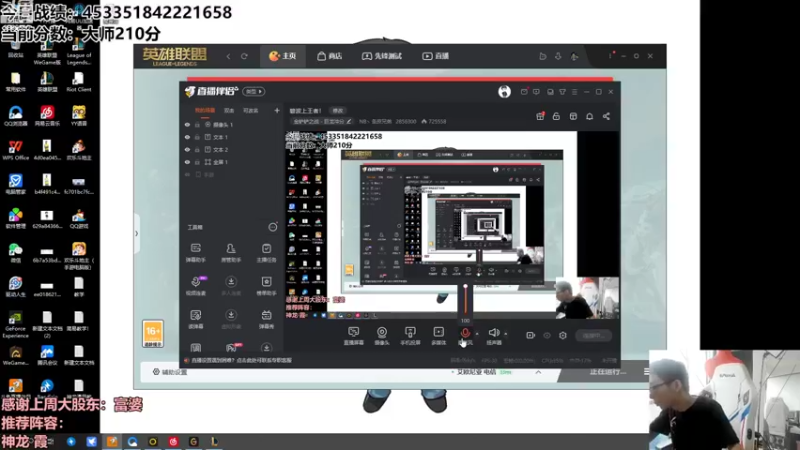Toggle visibility of 摄像头 1 source

pos(187,124)
